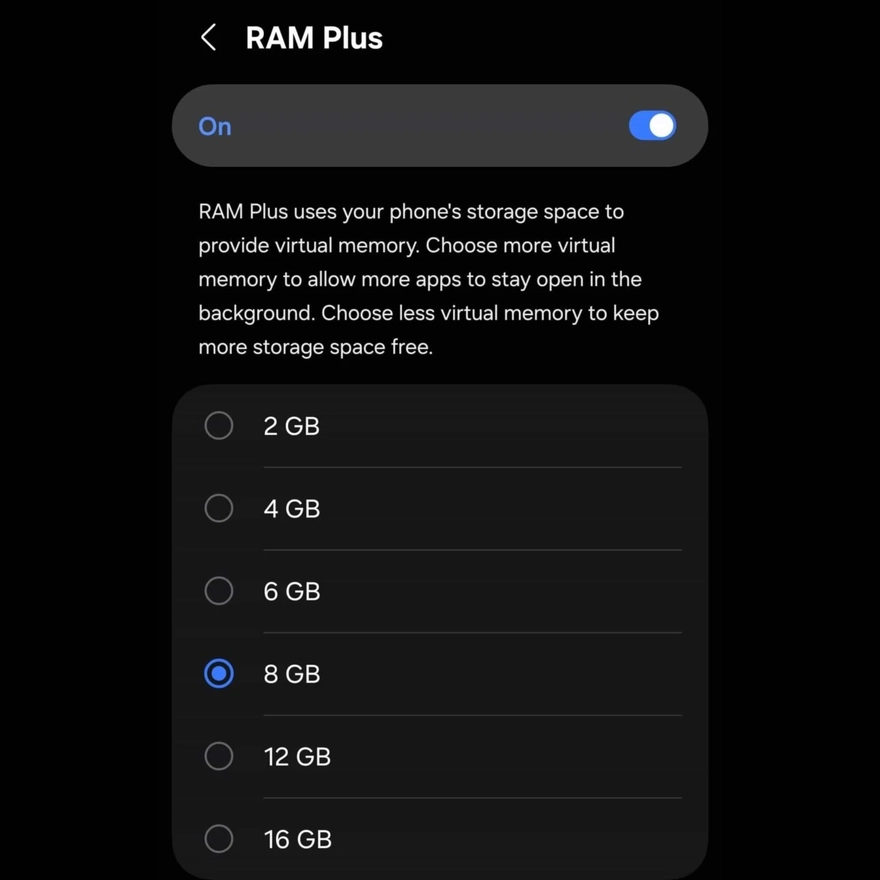The height and width of the screenshot is (880, 880).
Task: Turn off the RAM Plus switch
Action: click(x=652, y=126)
